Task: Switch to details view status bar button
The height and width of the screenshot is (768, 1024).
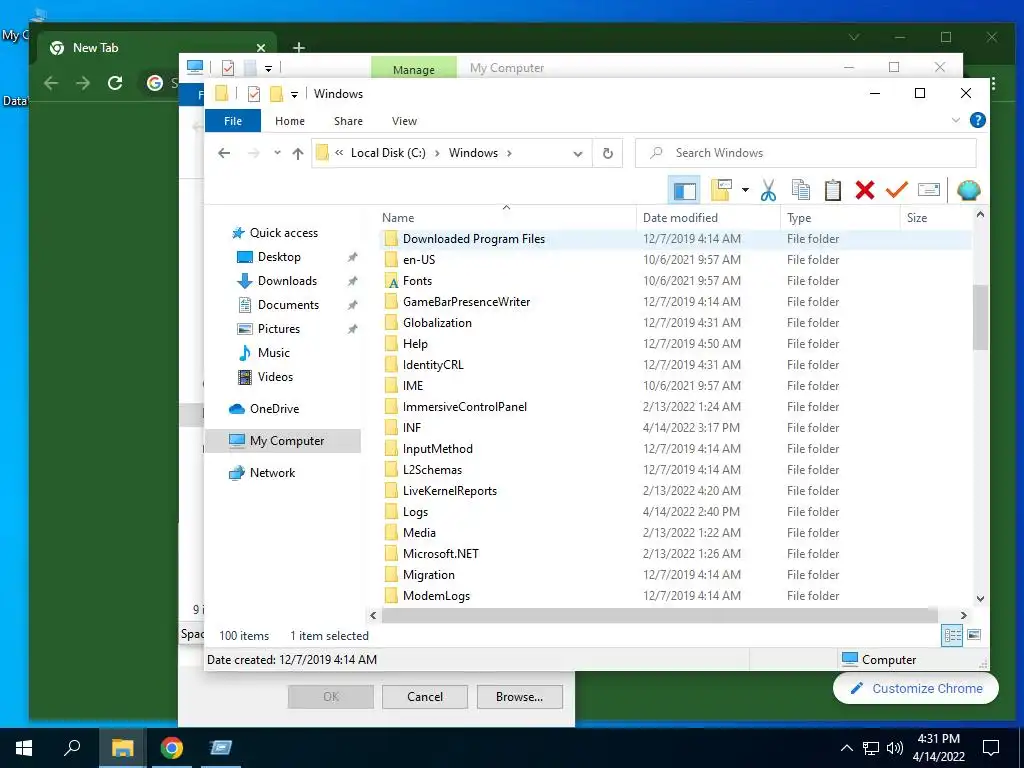Action: click(952, 635)
